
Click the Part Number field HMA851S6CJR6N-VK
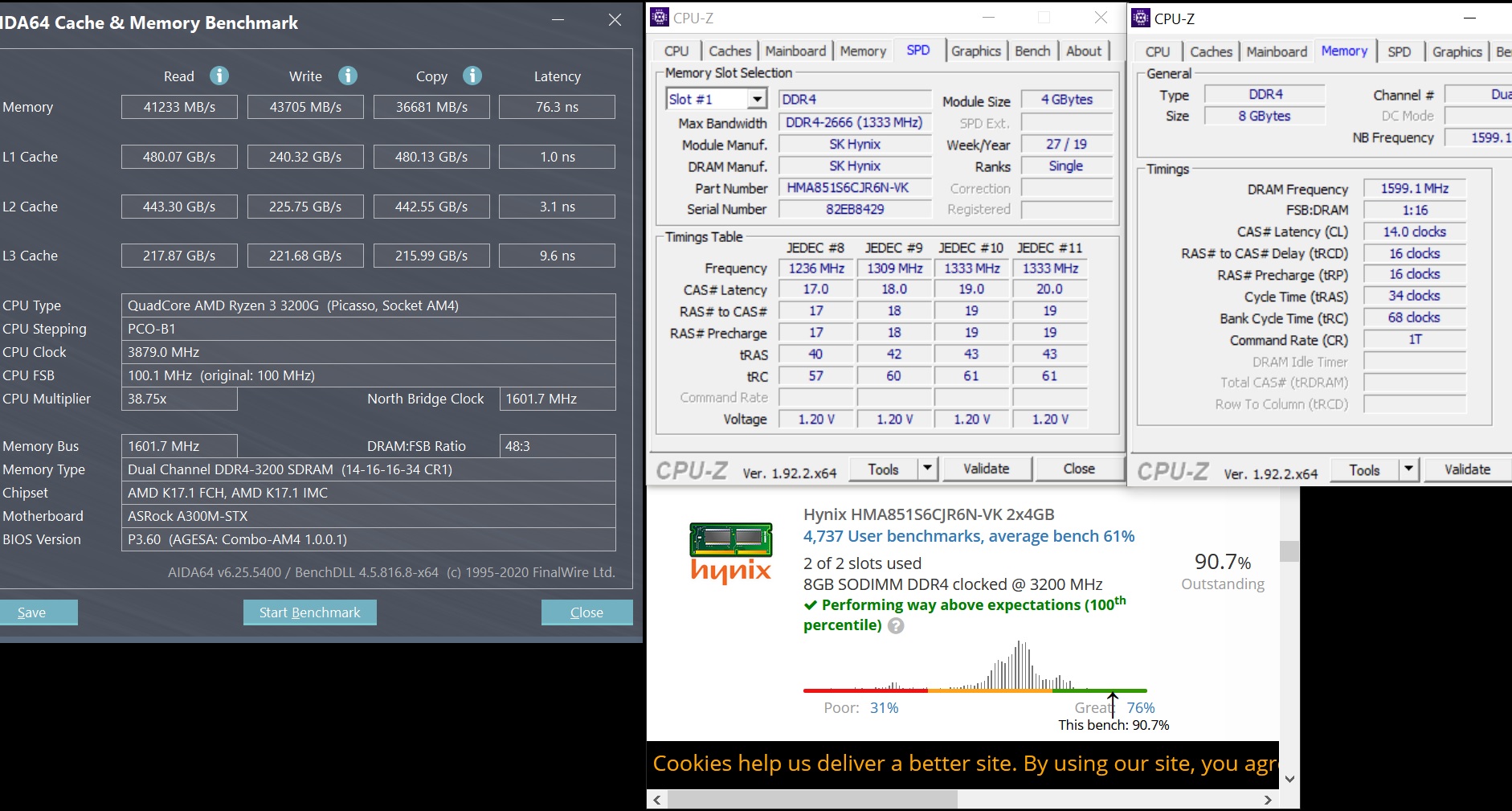tap(856, 187)
